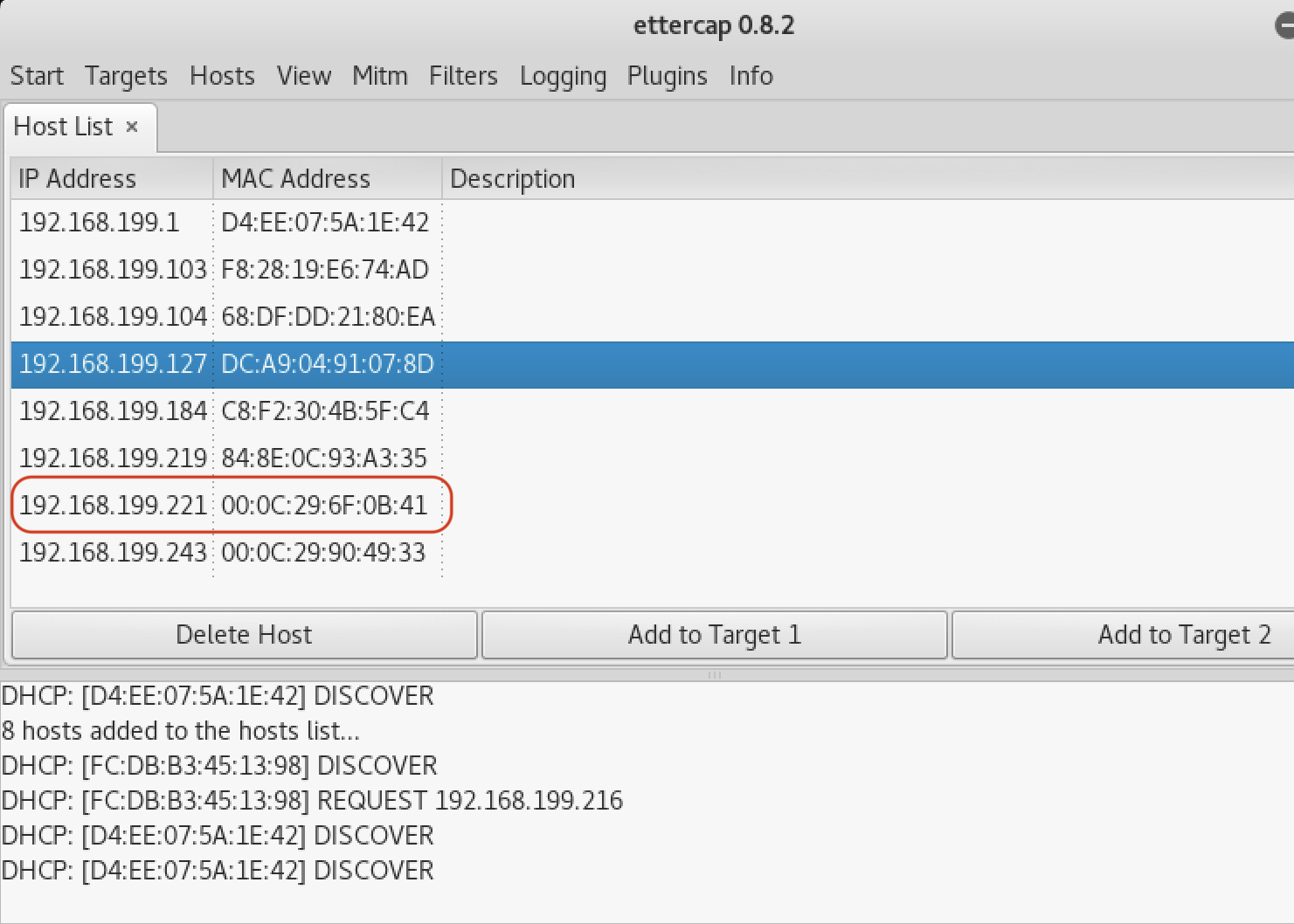Open the View menu
The image size is (1294, 924).
point(304,76)
